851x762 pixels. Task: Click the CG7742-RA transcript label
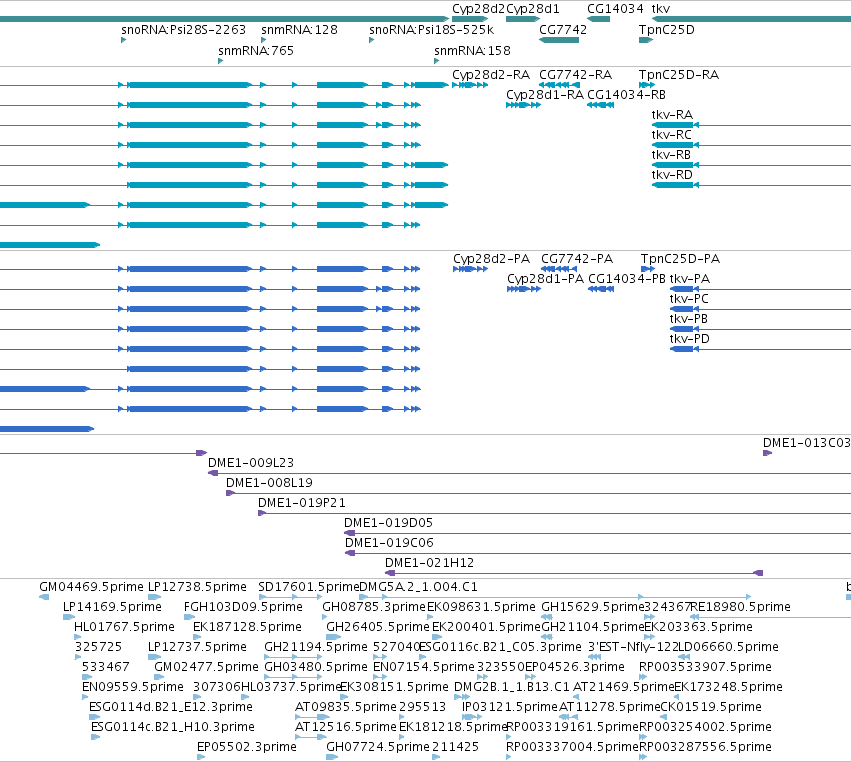[x=575, y=75]
